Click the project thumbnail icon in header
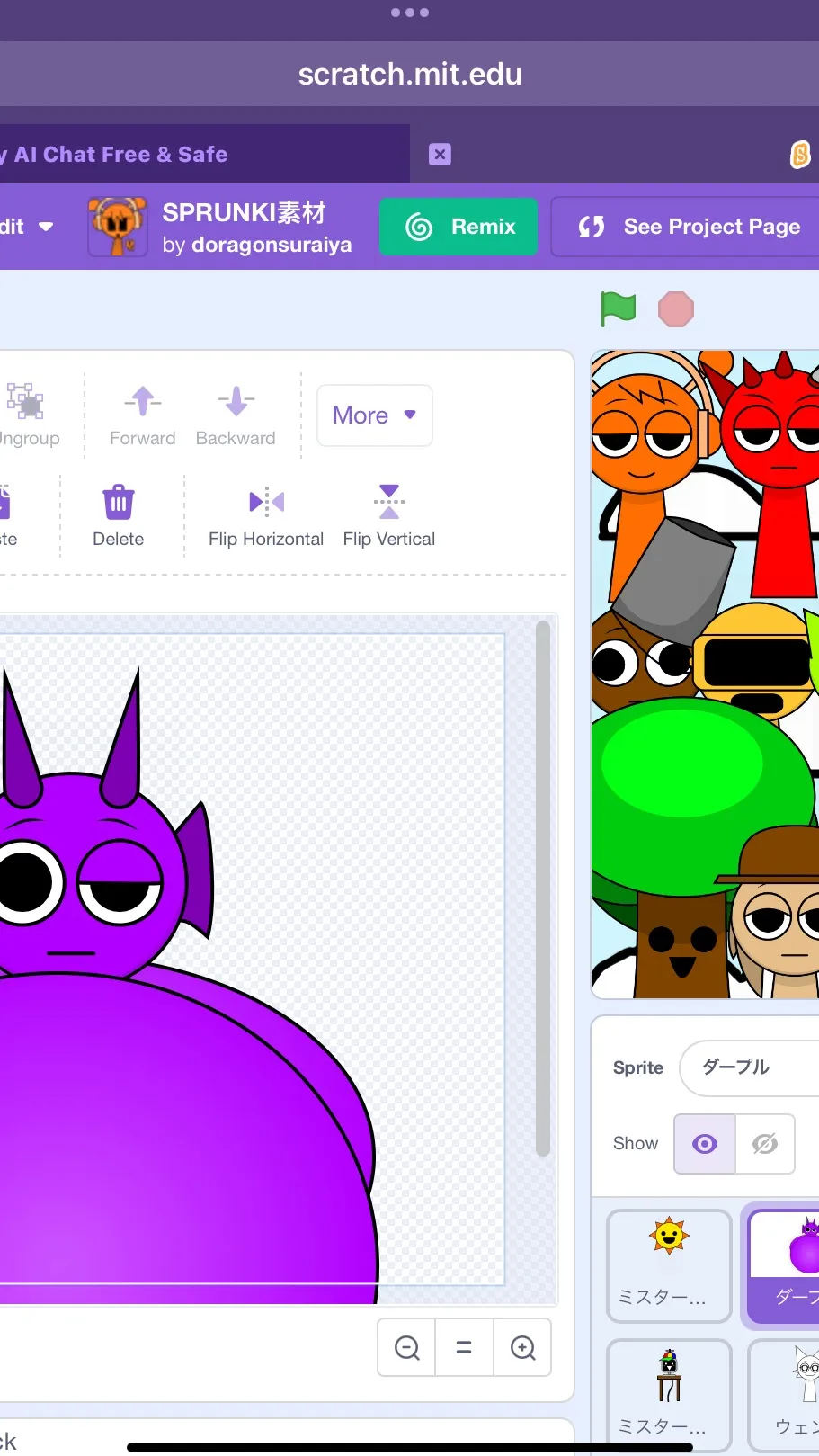The width and height of the screenshot is (819, 1456). click(118, 227)
